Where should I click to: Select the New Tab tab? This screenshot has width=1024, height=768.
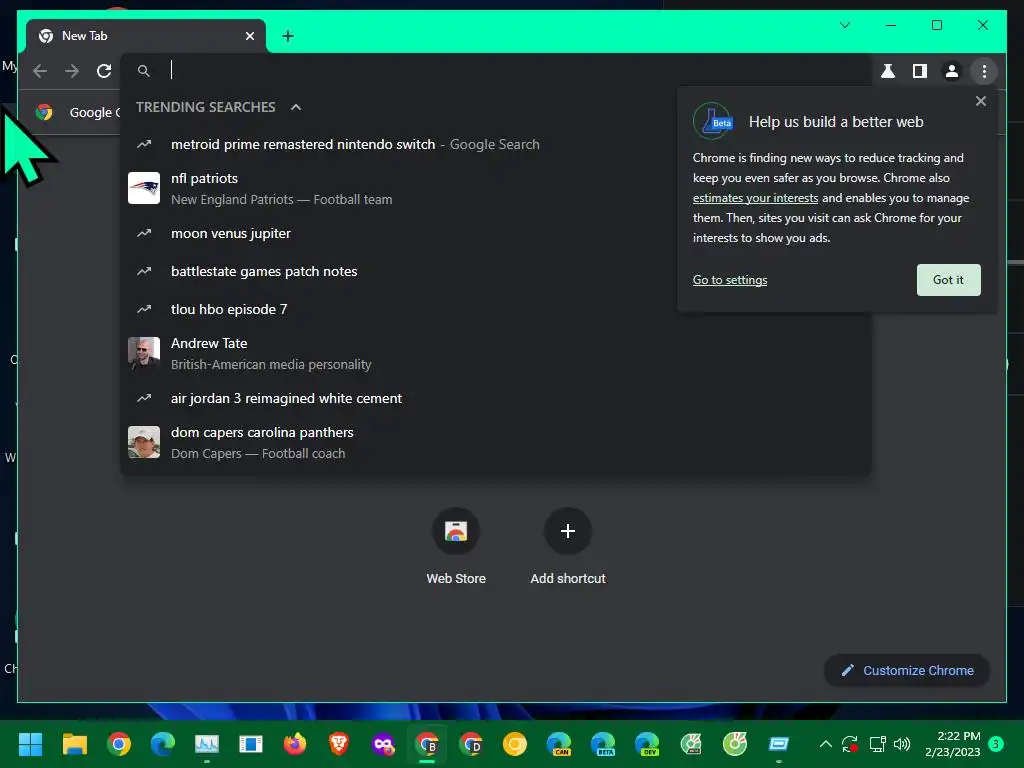click(146, 36)
